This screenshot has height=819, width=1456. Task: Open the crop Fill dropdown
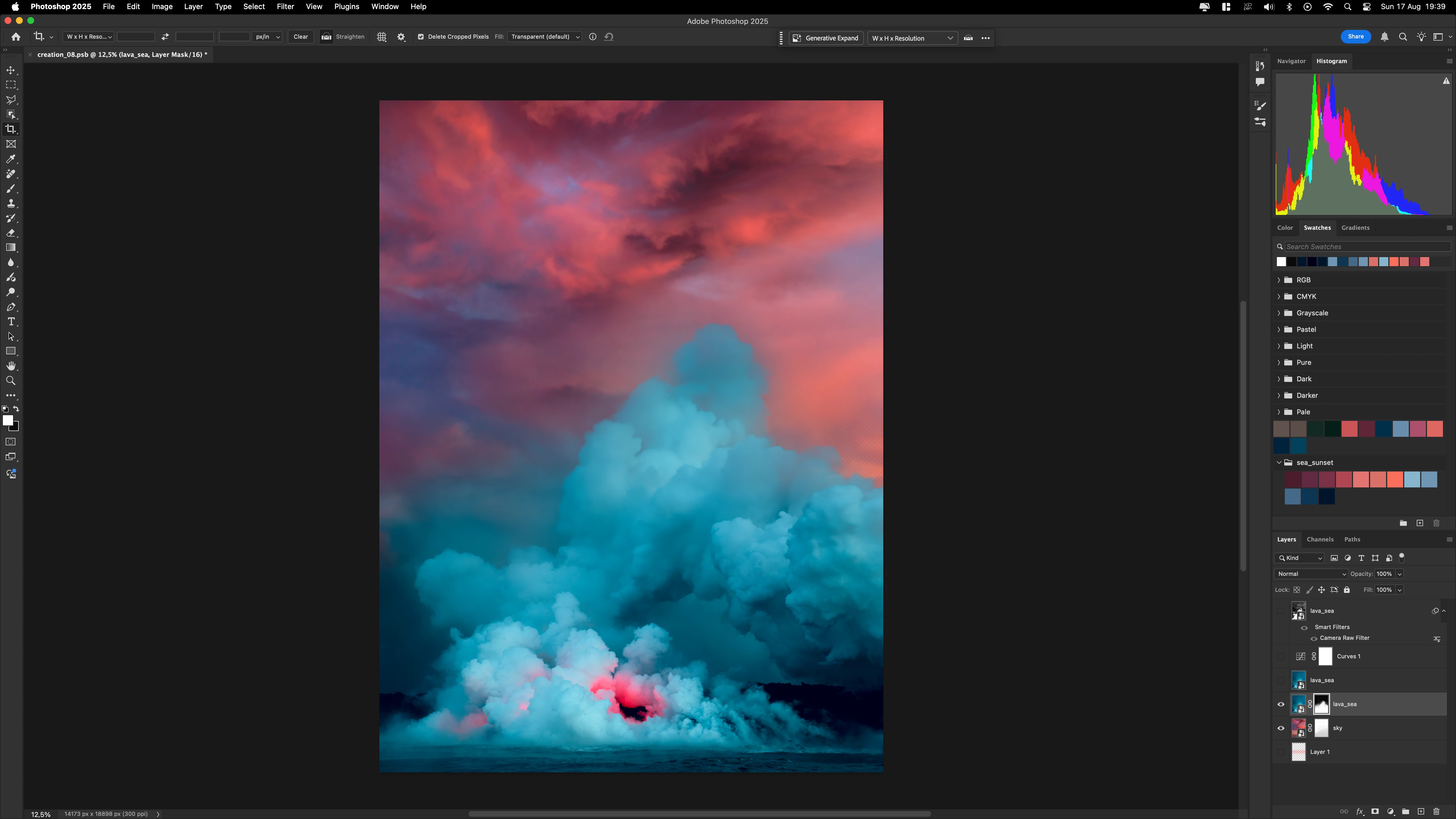coord(544,37)
